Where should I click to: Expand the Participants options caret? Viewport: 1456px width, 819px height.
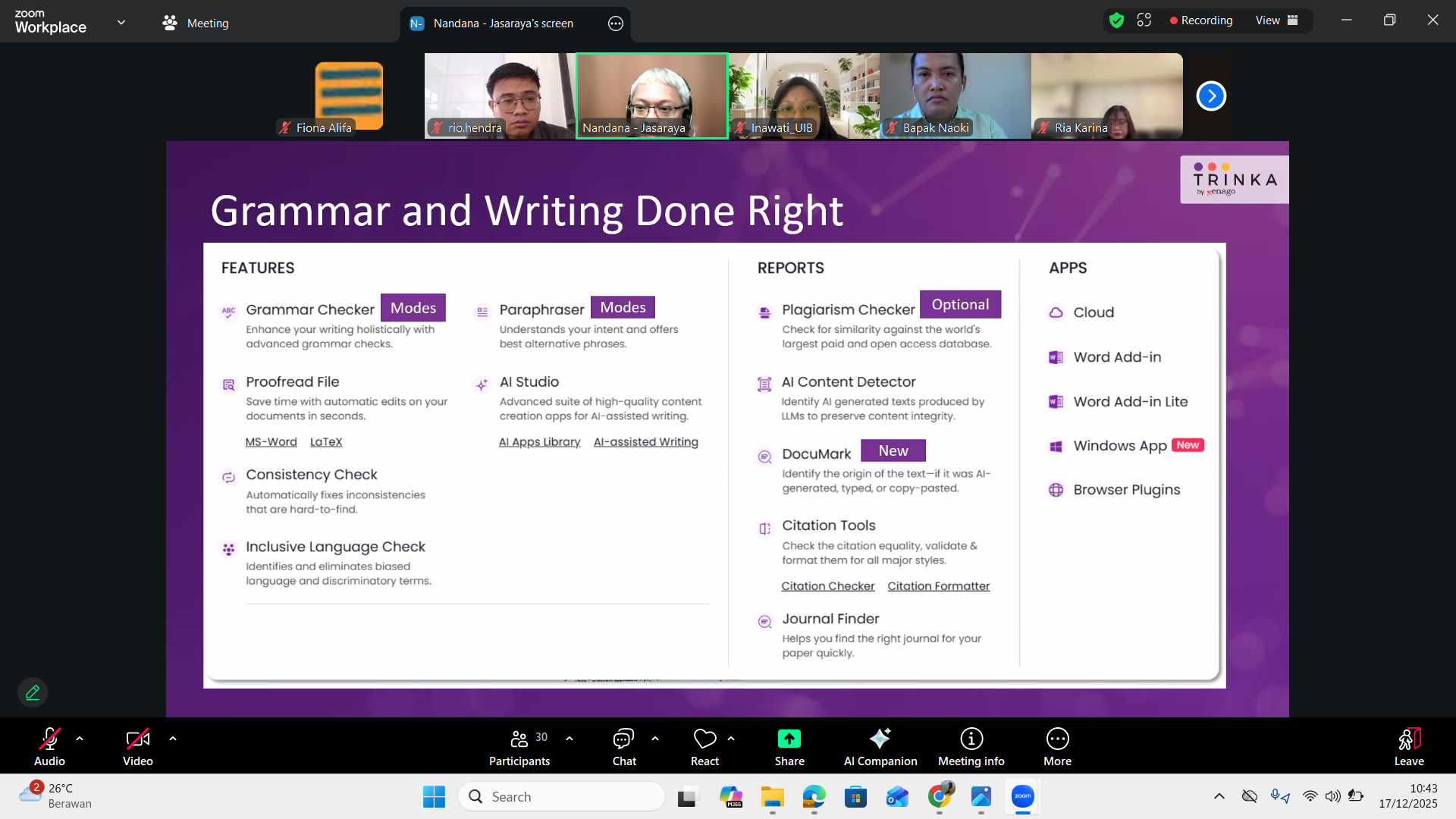(570, 738)
